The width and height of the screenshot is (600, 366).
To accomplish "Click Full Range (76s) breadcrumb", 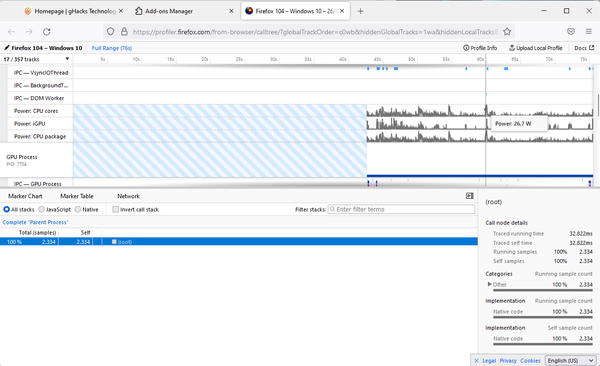I will (x=112, y=48).
